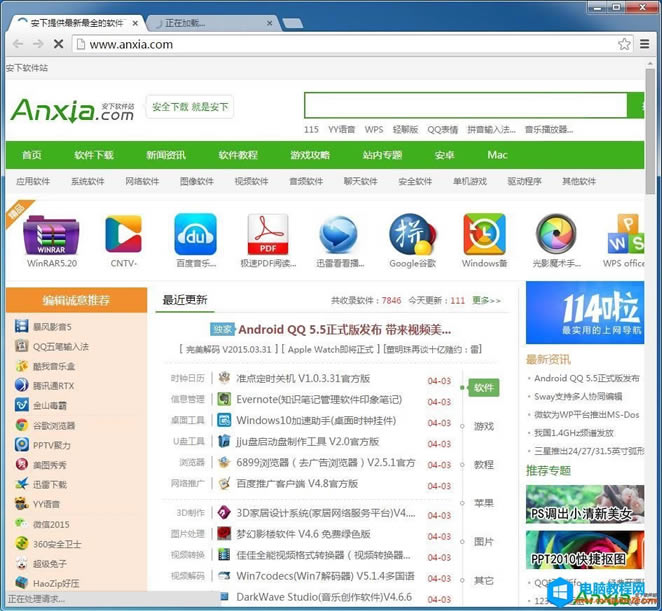Click the 114啦 banner ad
Screen dimensions: 662x611
(585, 313)
